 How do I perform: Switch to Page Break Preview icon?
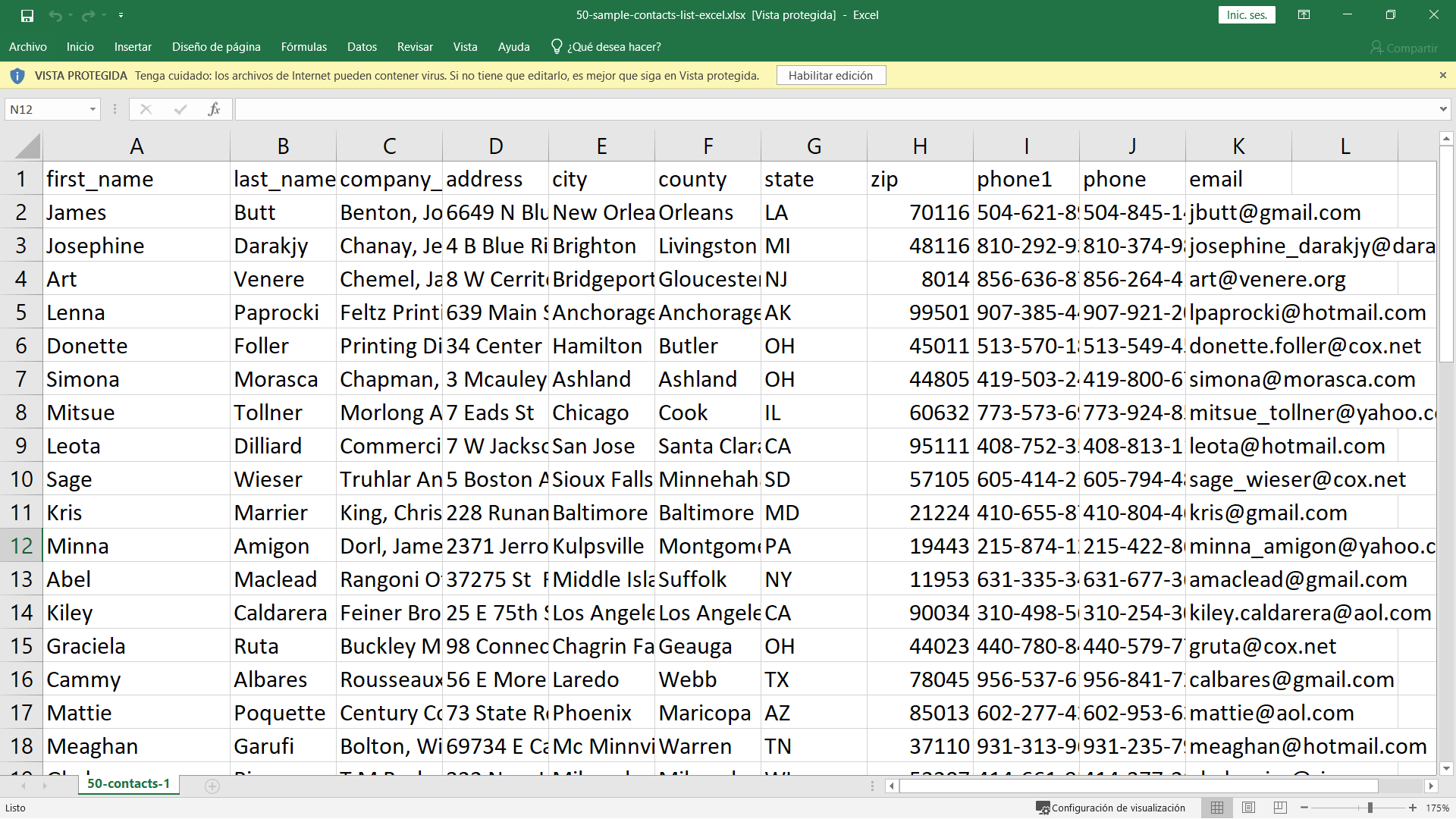(x=1281, y=808)
